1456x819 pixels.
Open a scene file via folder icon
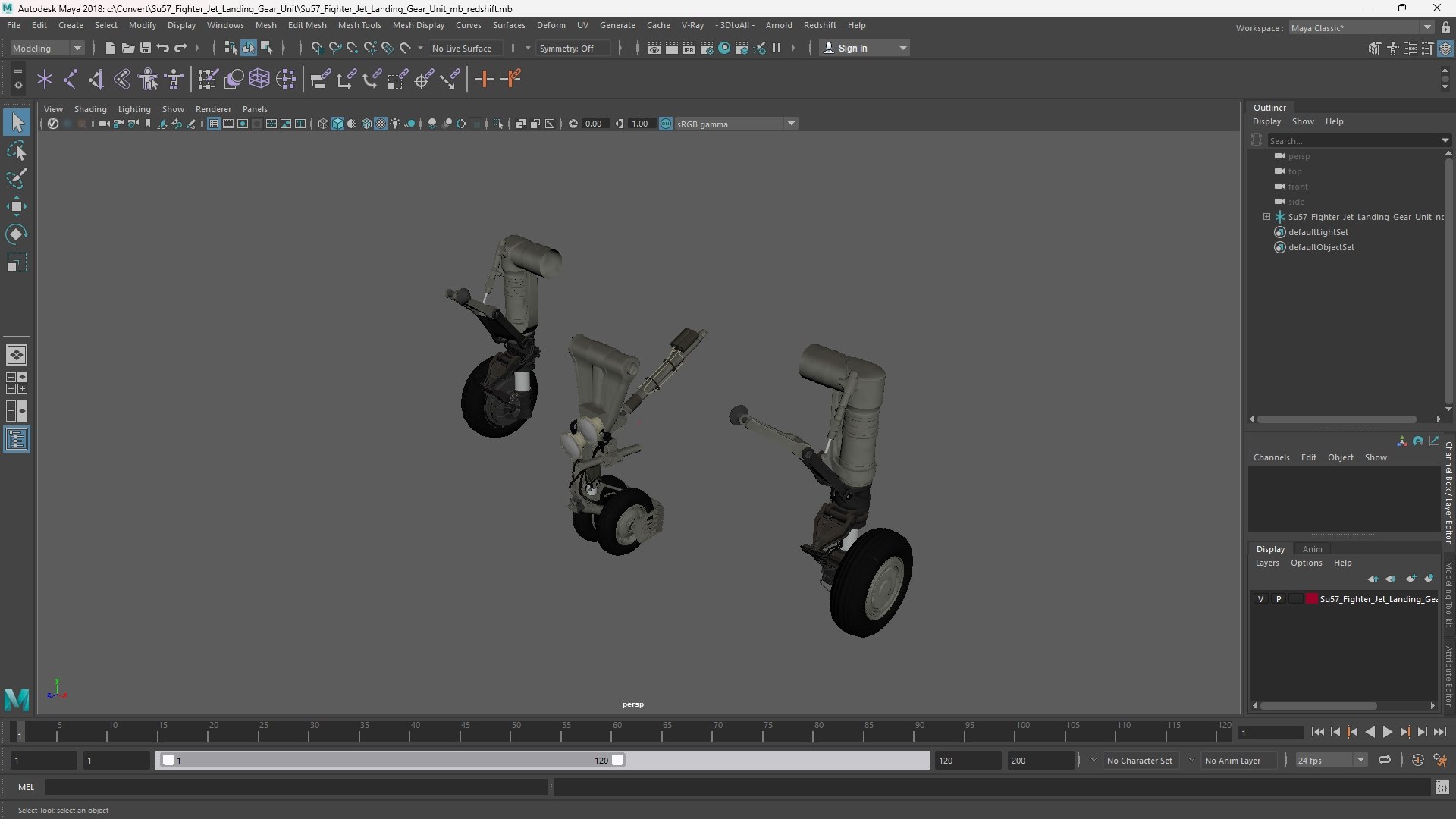127,48
